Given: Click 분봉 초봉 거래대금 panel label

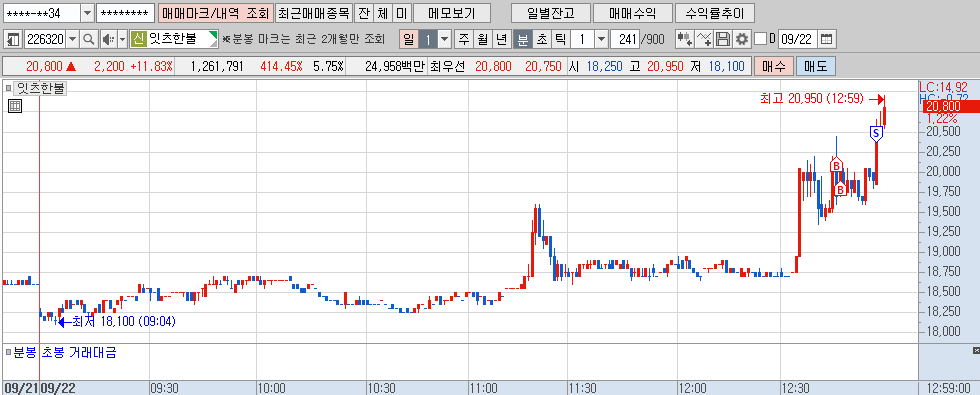Looking at the screenshot, I should coord(65,352).
